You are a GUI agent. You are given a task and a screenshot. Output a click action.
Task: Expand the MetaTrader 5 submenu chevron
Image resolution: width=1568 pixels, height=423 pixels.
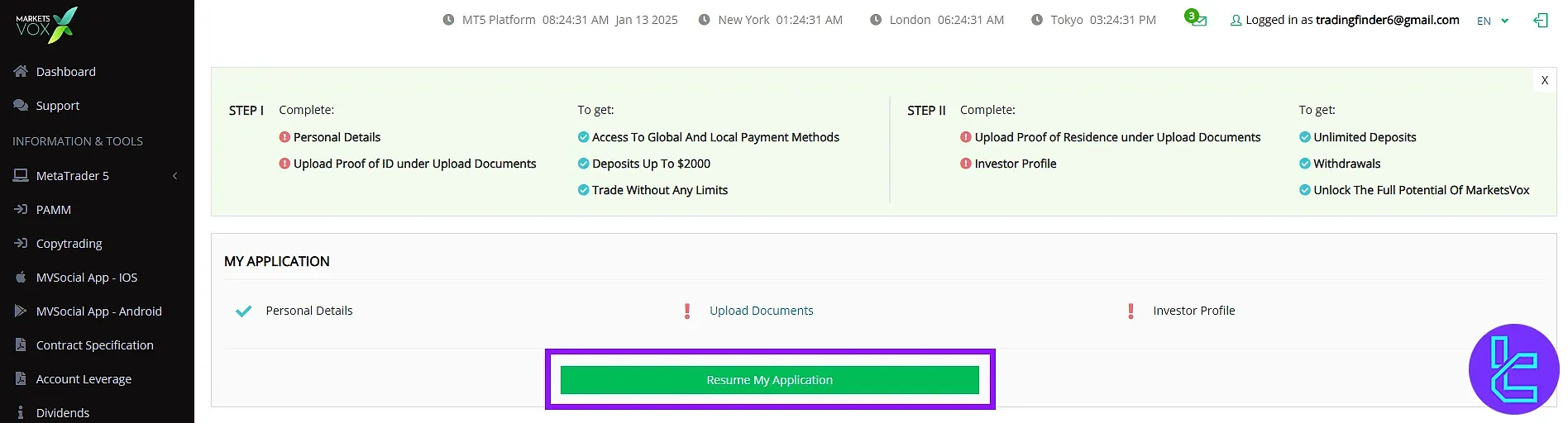174,176
